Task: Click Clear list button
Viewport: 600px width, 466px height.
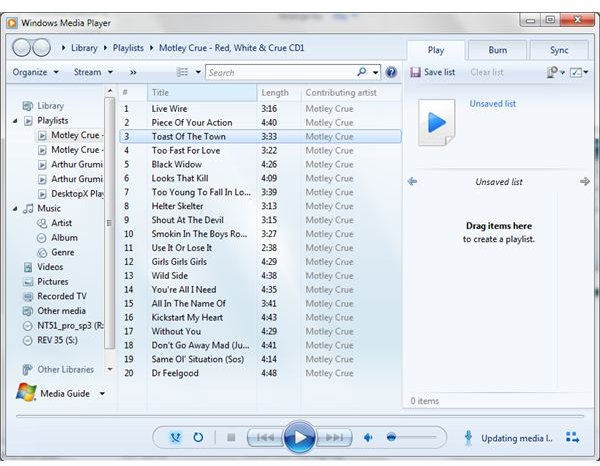Action: point(487,72)
